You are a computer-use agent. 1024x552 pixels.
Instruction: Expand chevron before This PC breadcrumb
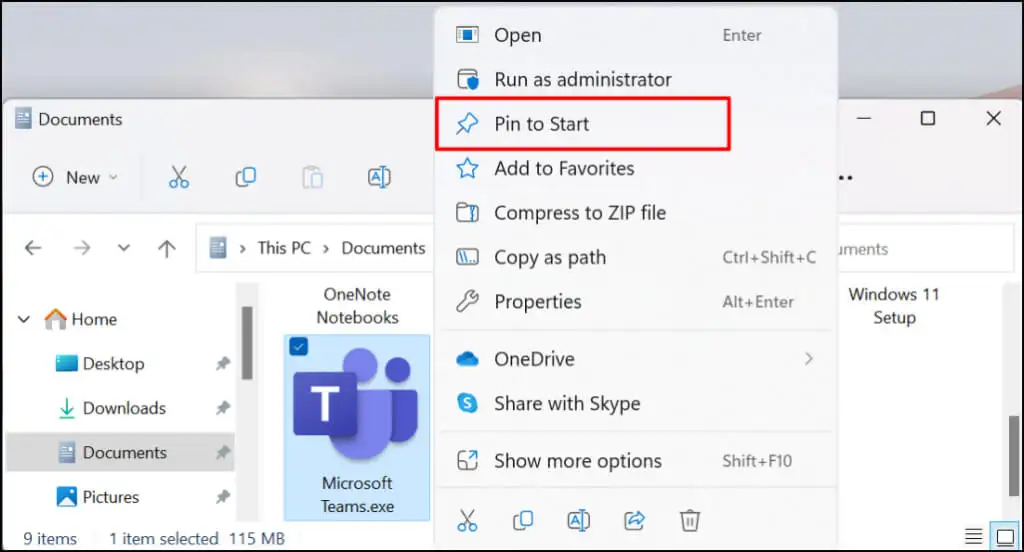(x=242, y=249)
